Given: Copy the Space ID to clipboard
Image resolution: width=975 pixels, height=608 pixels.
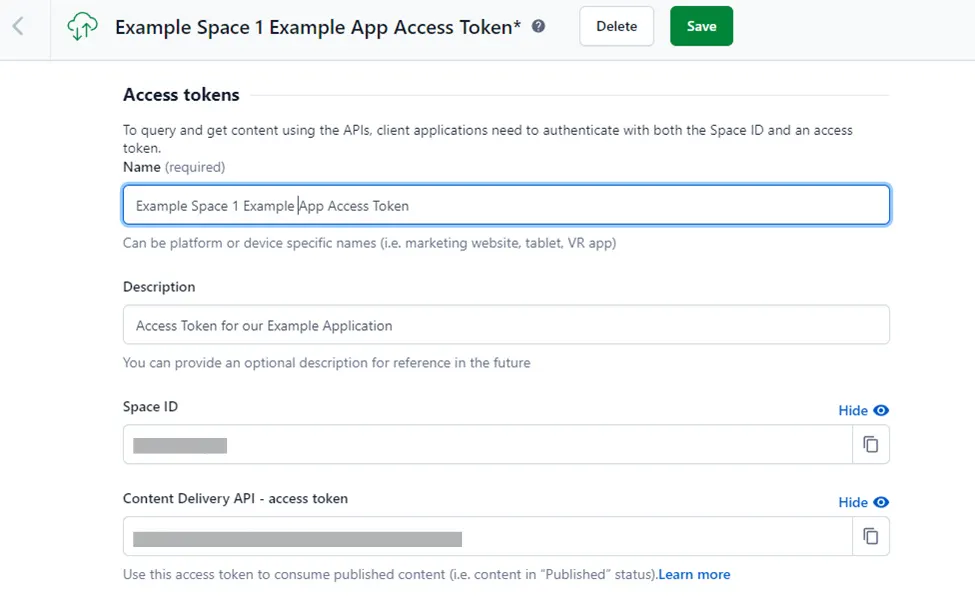Looking at the screenshot, I should click(870, 445).
